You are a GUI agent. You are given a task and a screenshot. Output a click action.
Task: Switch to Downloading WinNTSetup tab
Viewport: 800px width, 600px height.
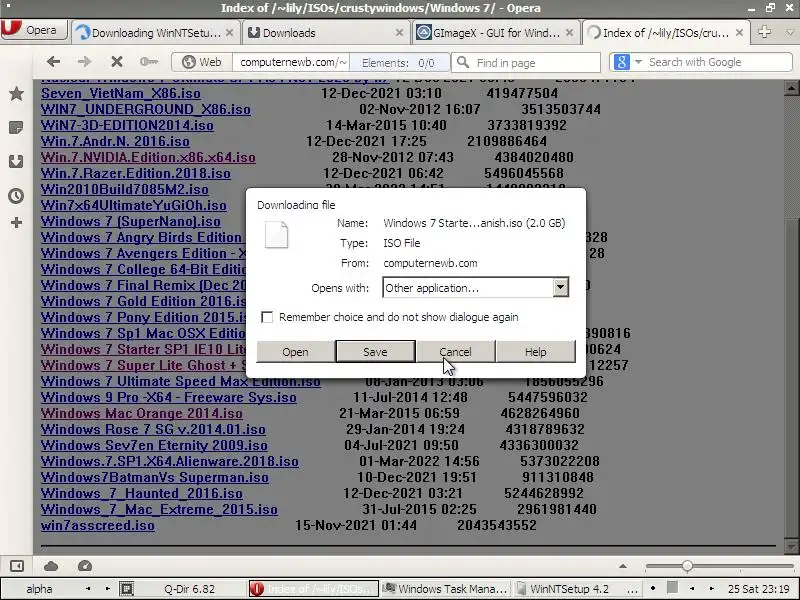point(156,33)
